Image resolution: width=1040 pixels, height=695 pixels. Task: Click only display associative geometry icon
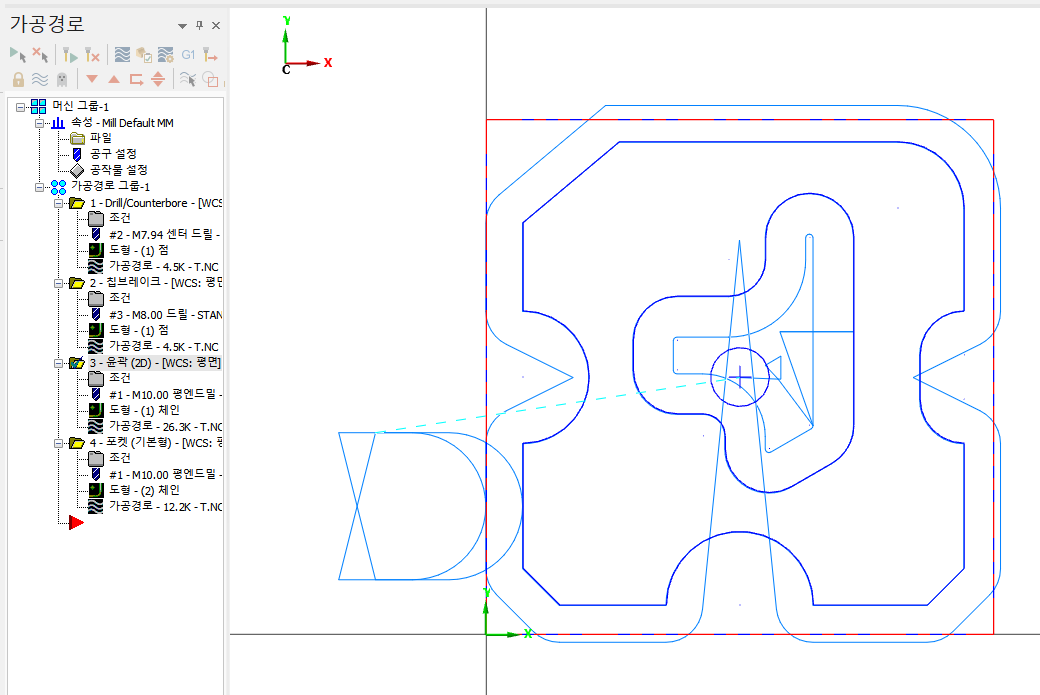tap(210, 80)
